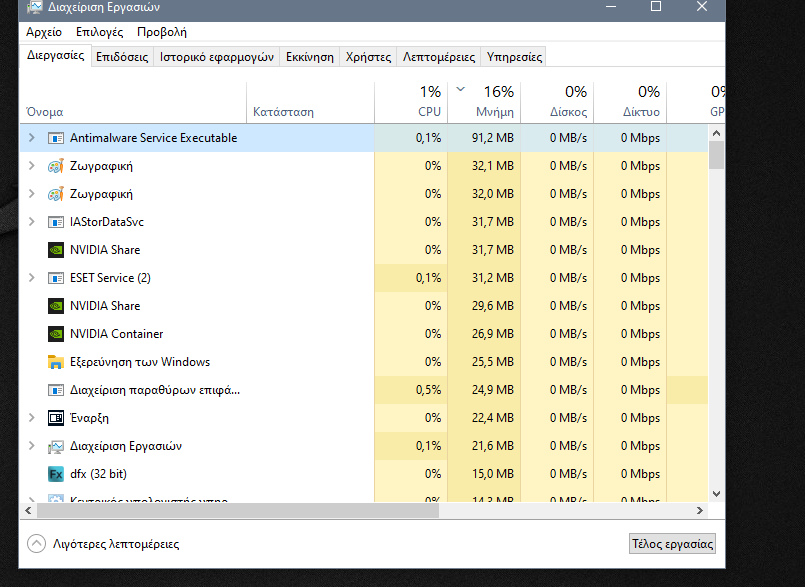
Task: Click the Έναρξη process icon
Action: [56, 418]
